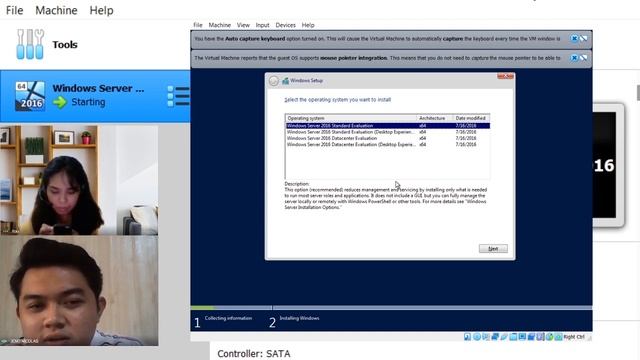The image size is (640, 360).
Task: Click the USB devices status icon
Action: [504, 337]
